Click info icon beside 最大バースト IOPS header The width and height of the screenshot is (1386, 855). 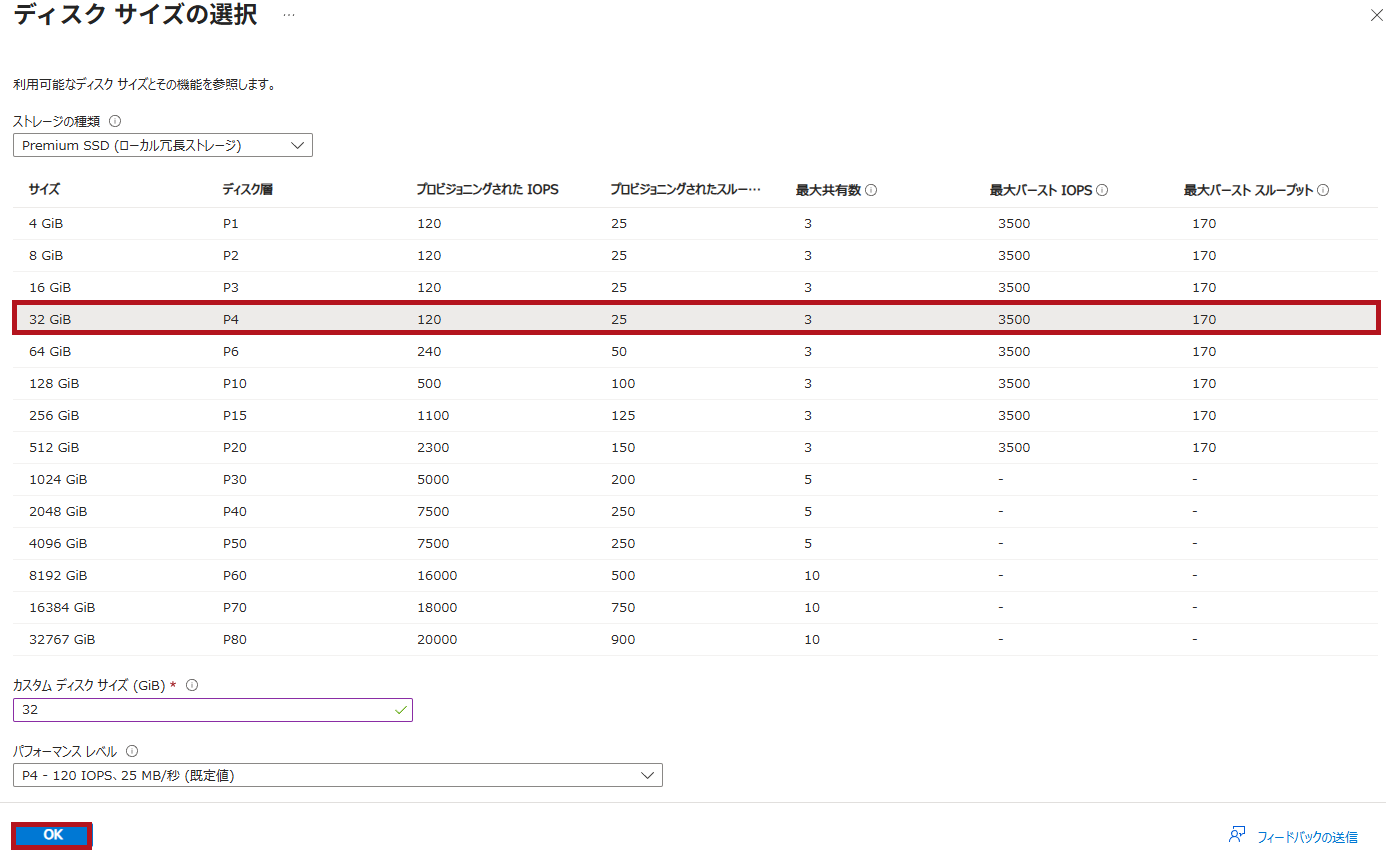[x=1102, y=190]
